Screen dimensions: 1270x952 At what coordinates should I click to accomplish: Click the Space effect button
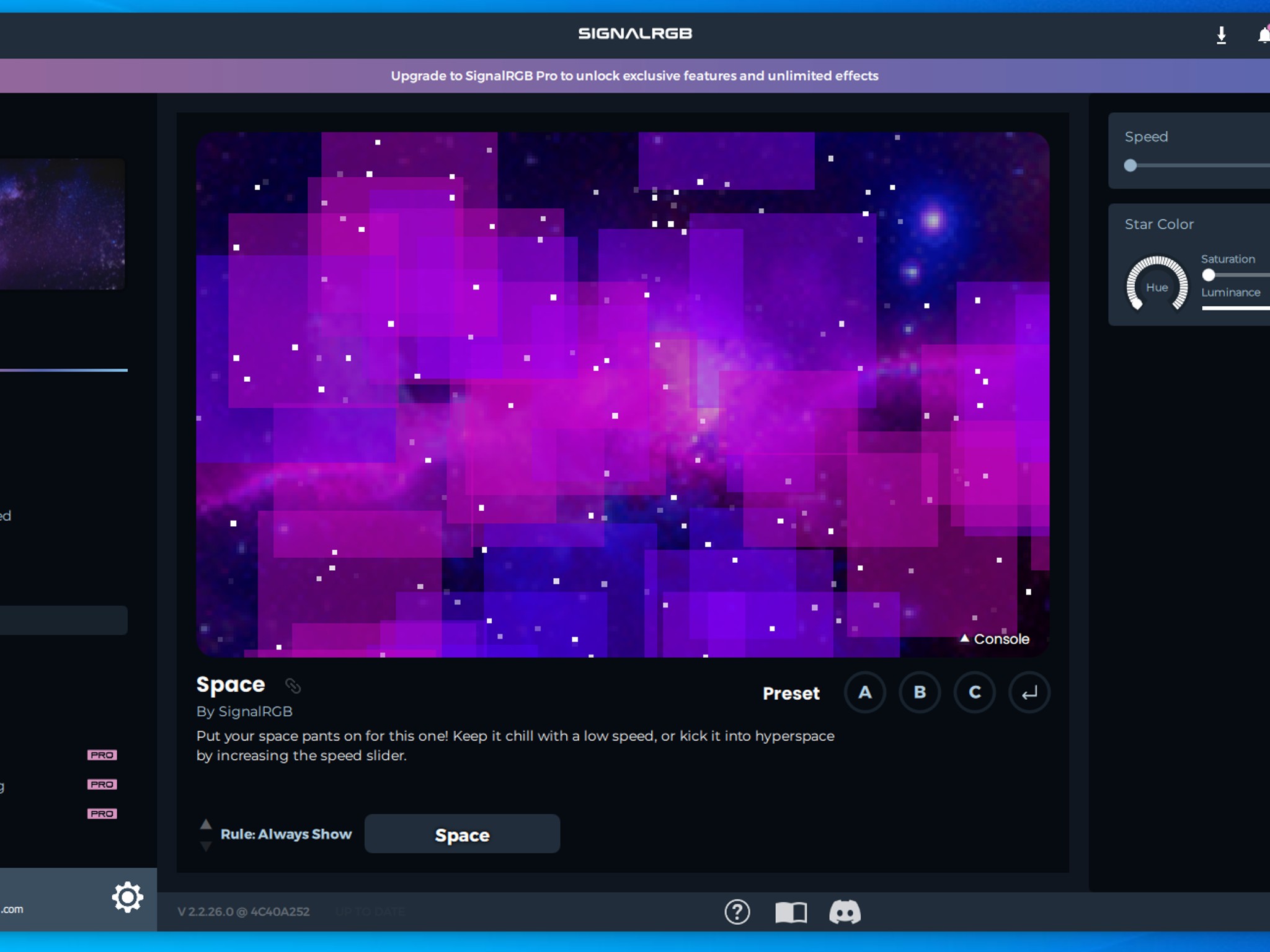(x=462, y=834)
